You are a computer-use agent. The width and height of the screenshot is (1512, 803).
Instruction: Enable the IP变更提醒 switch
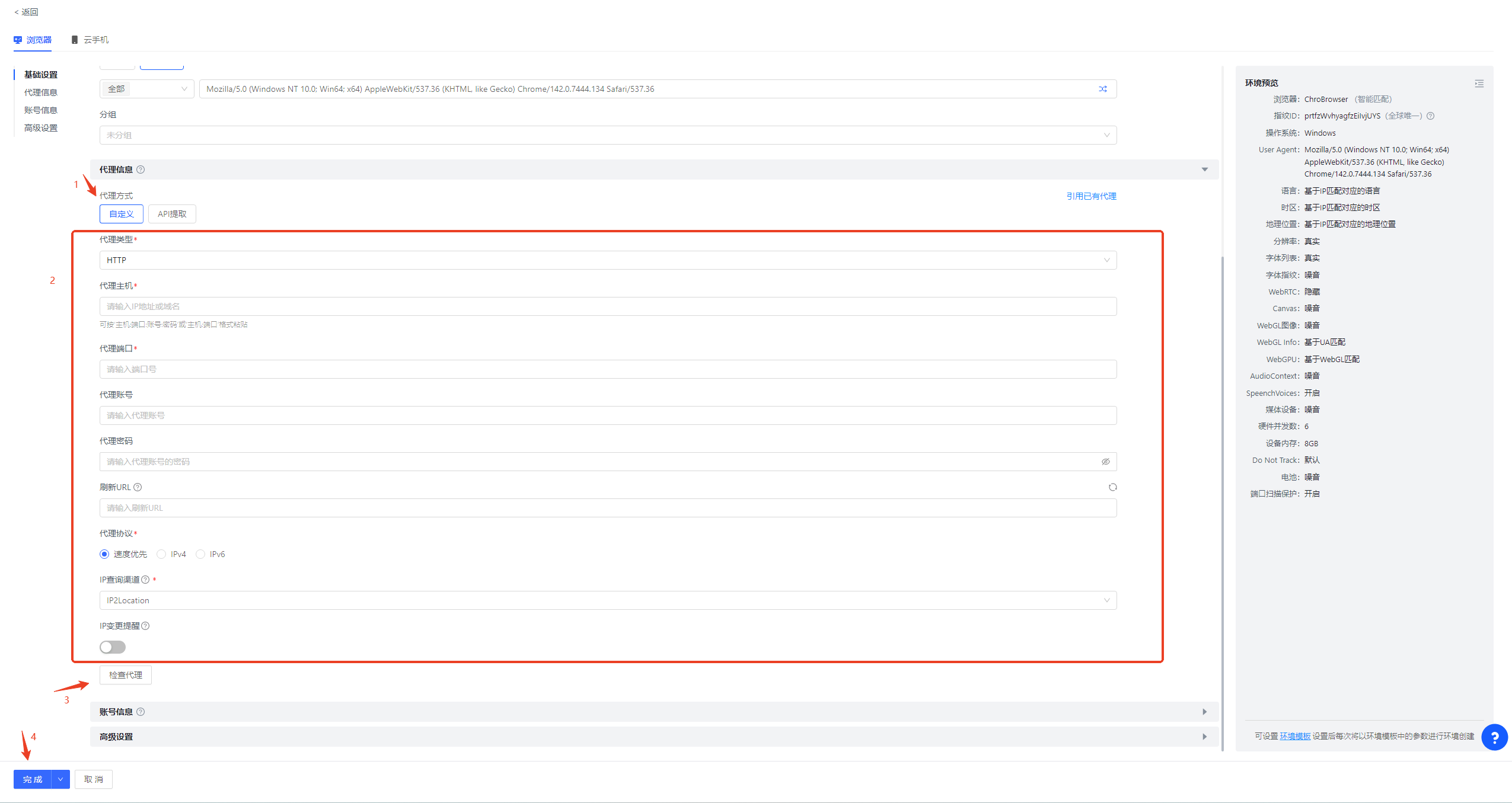pos(113,647)
